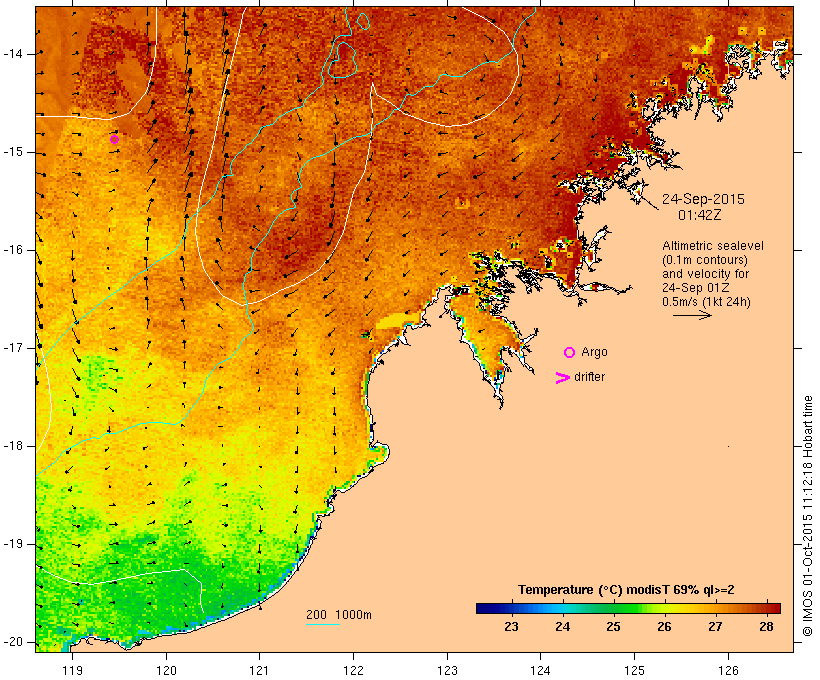Click the longitude label 124
820x680 pixels.
(x=540, y=670)
